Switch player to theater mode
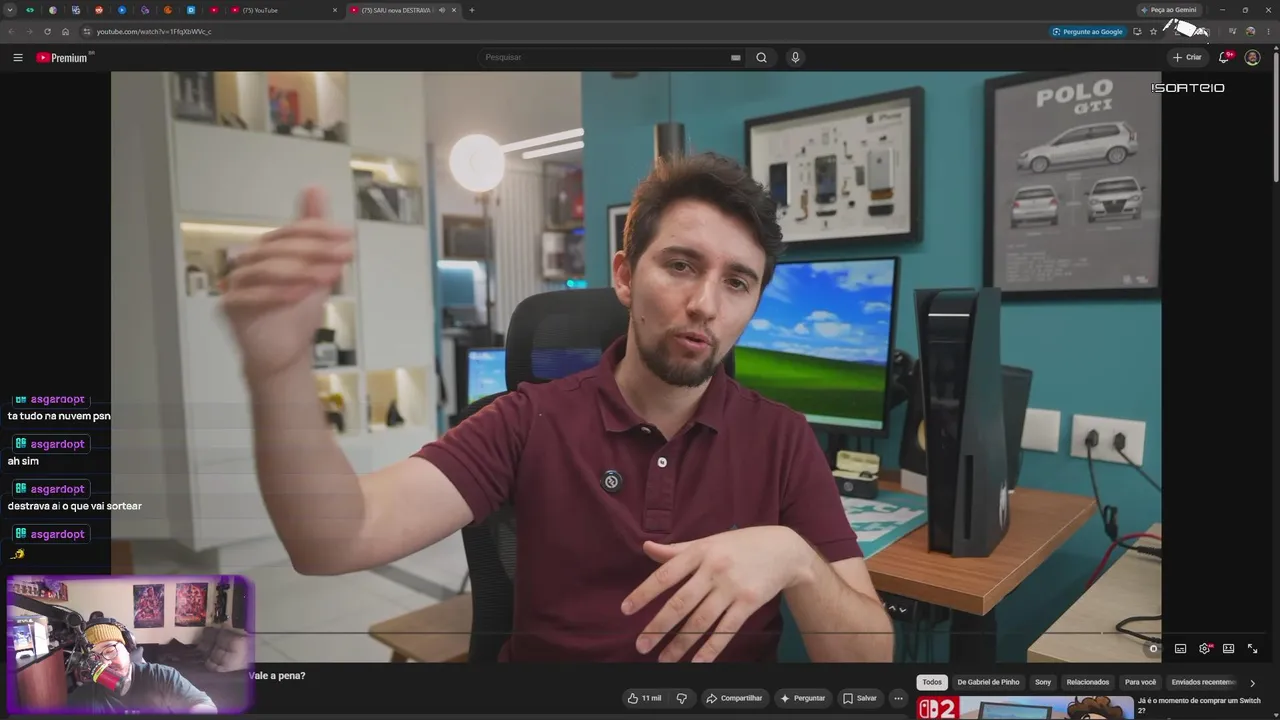Image resolution: width=1280 pixels, height=720 pixels. [1228, 649]
